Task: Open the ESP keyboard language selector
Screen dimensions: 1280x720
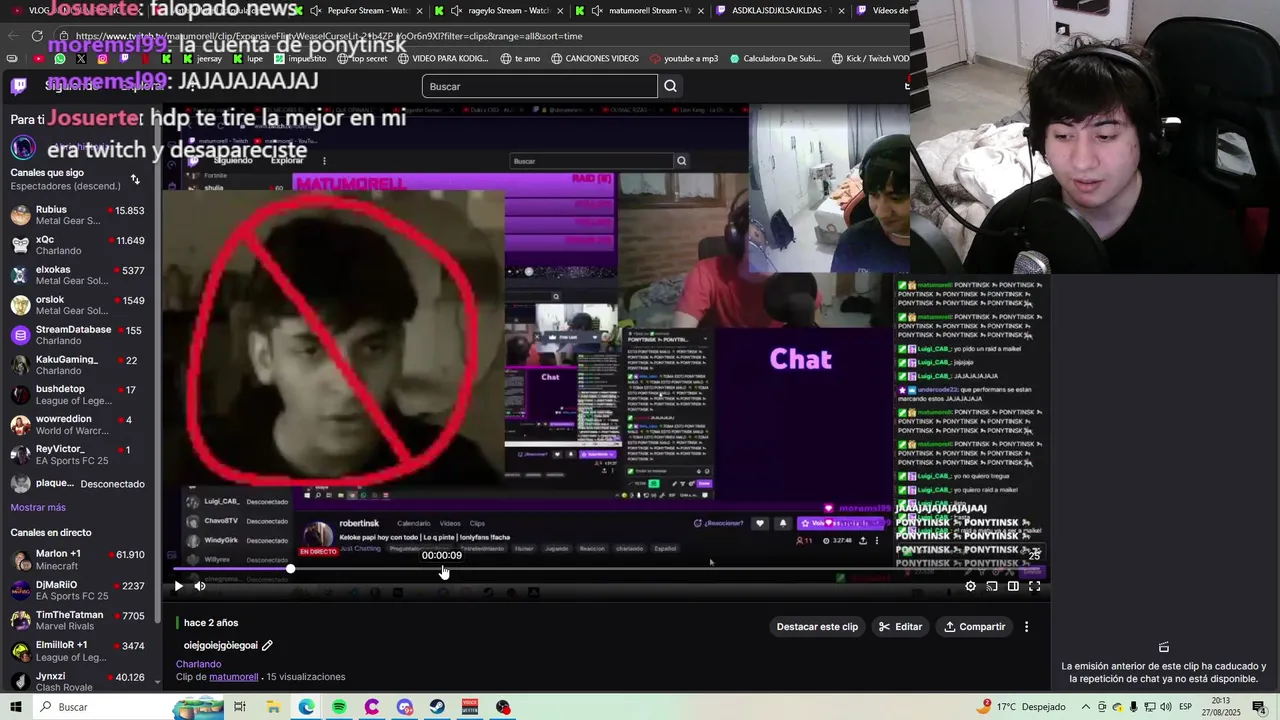Action: pos(1187,707)
